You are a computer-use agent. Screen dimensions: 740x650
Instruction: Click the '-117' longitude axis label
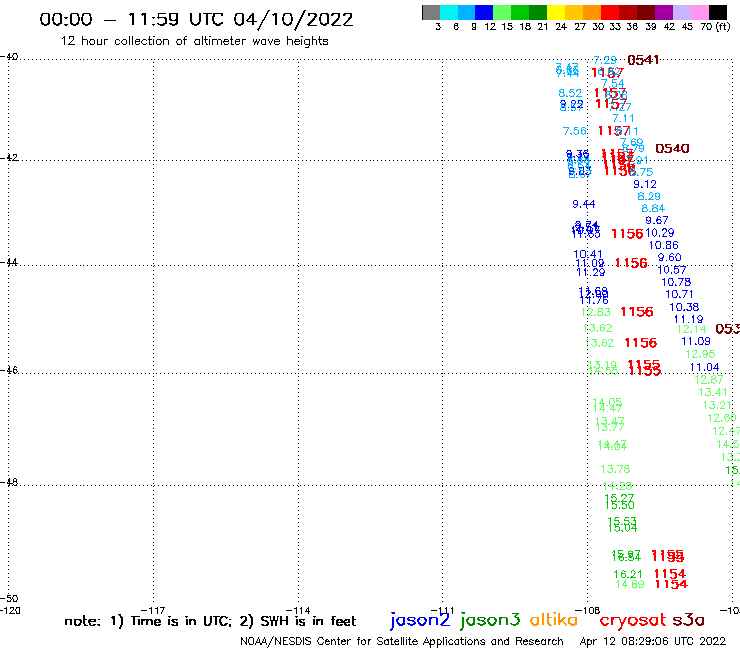tap(152, 611)
